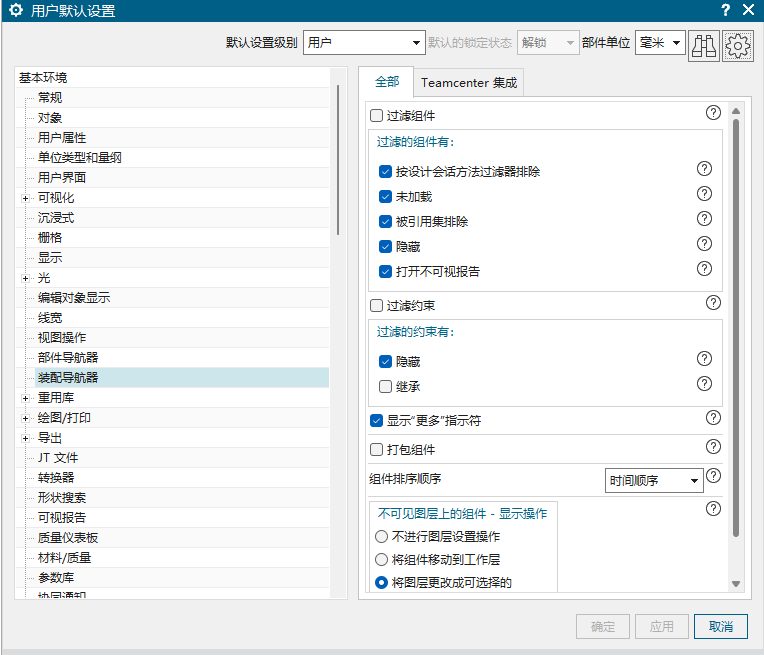
Task: Select 转换器 in the tree
Action: [56, 478]
